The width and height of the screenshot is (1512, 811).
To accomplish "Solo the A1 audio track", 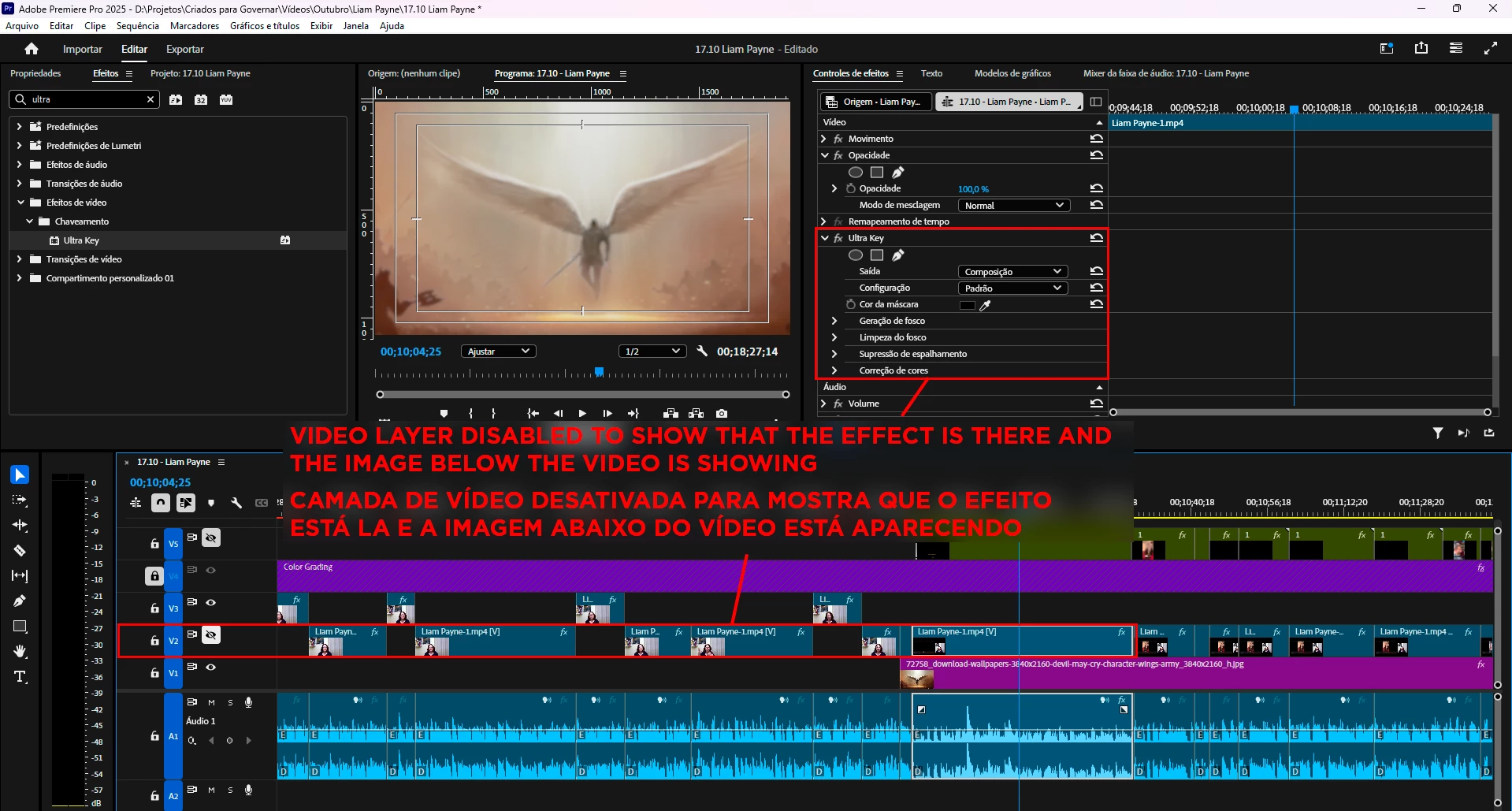I will pyautogui.click(x=230, y=702).
